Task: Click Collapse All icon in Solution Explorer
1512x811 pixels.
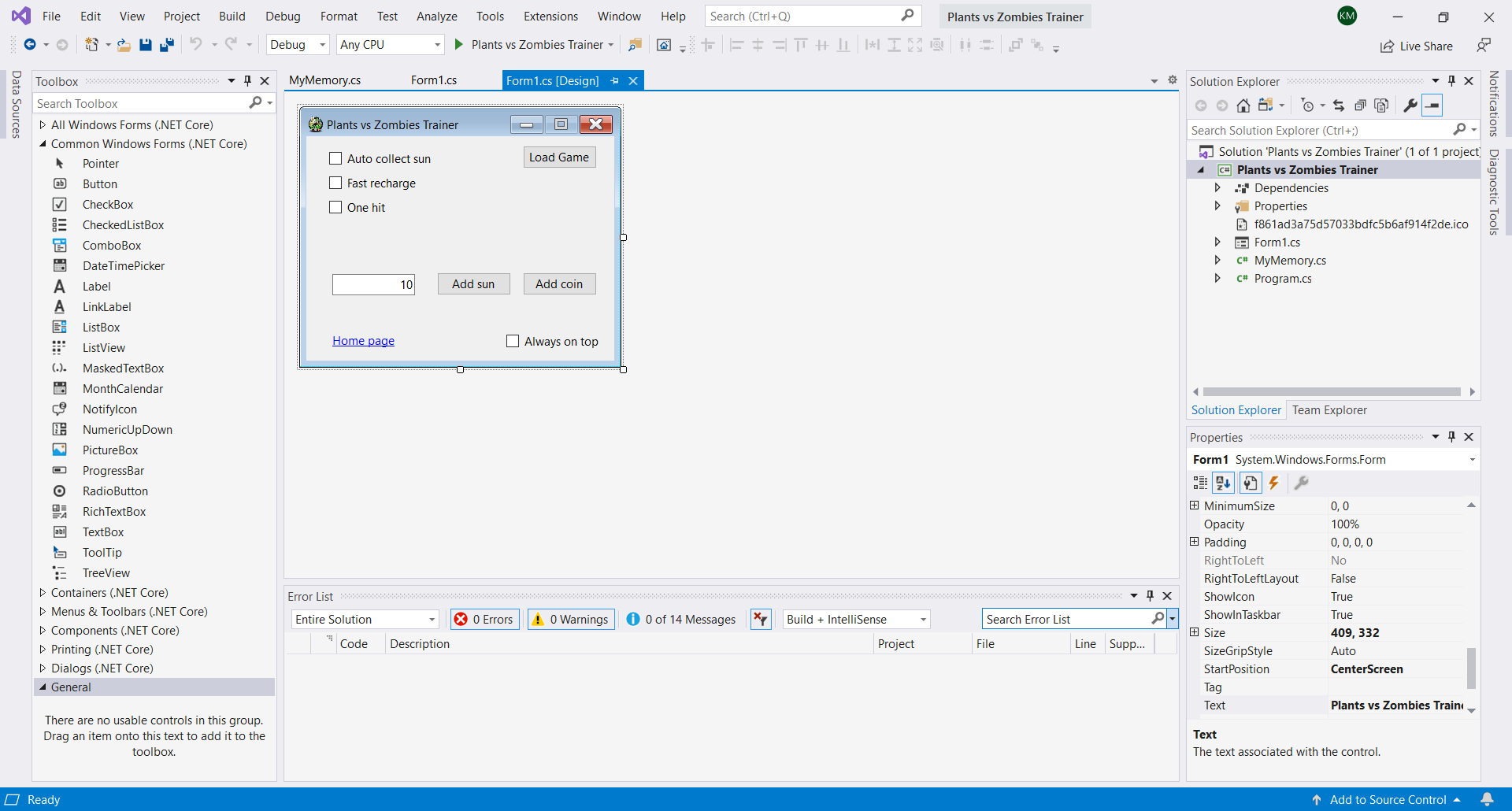Action: (x=1360, y=106)
